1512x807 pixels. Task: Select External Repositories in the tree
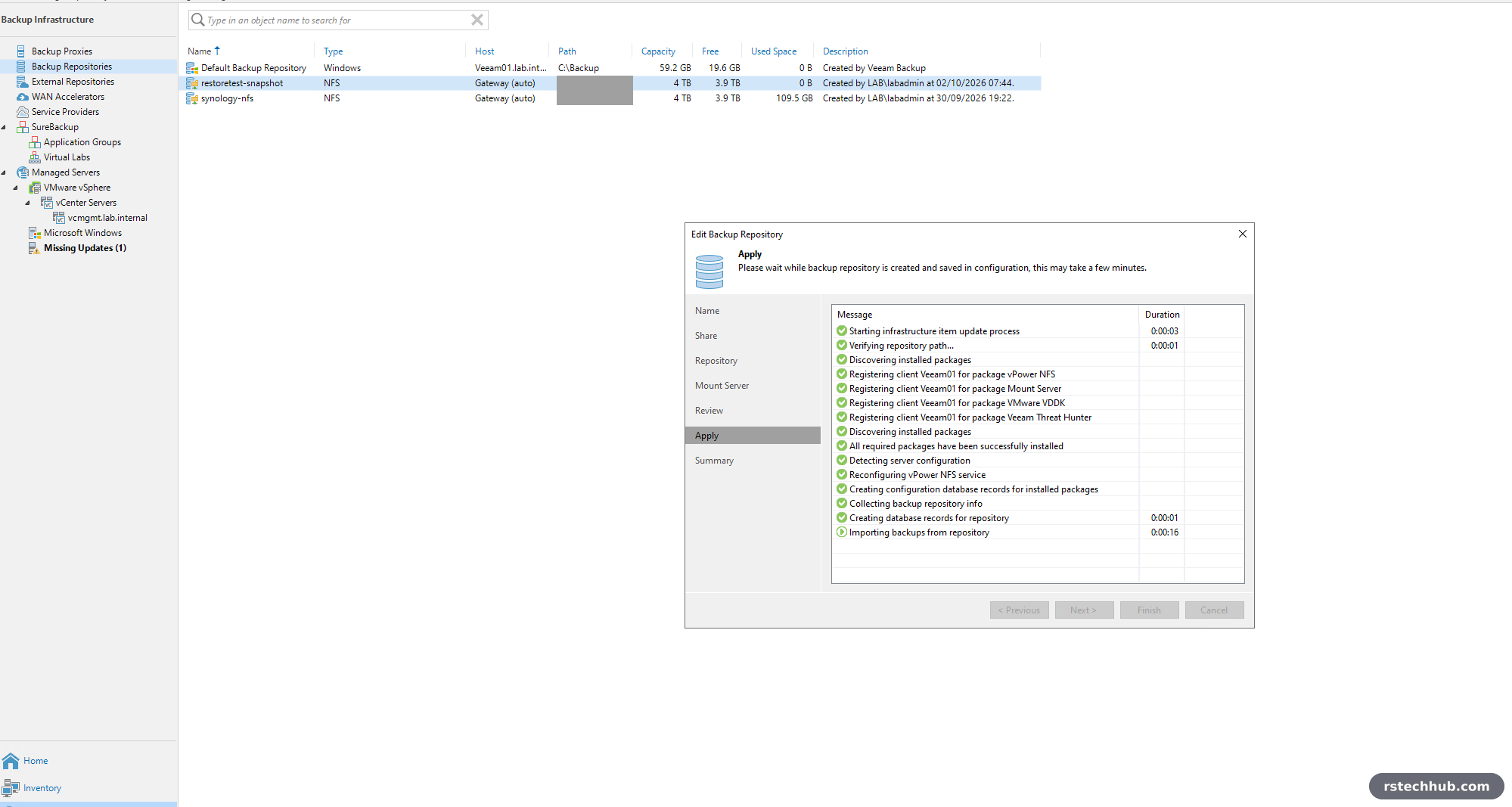(73, 82)
